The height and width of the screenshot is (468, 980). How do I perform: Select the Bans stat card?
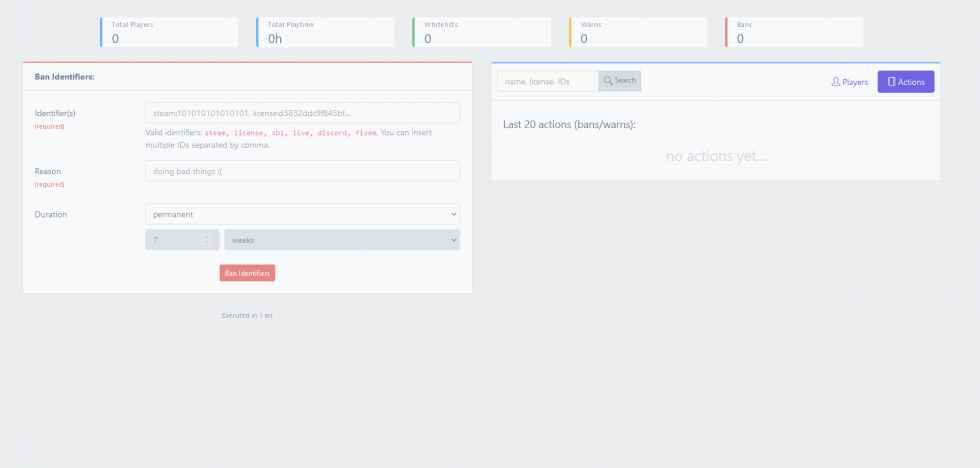794,32
